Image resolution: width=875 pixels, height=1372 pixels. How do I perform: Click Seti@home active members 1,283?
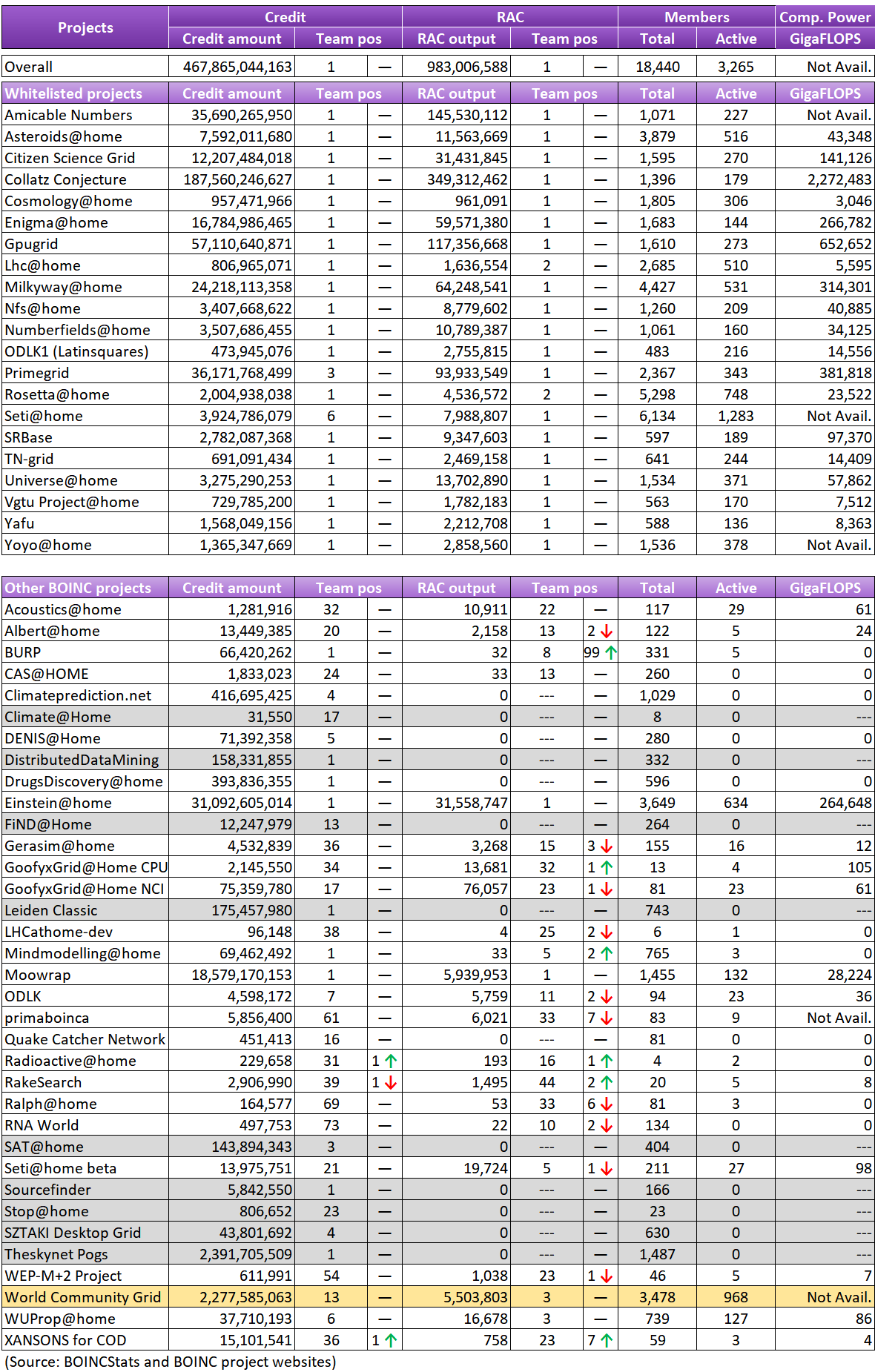(x=736, y=416)
